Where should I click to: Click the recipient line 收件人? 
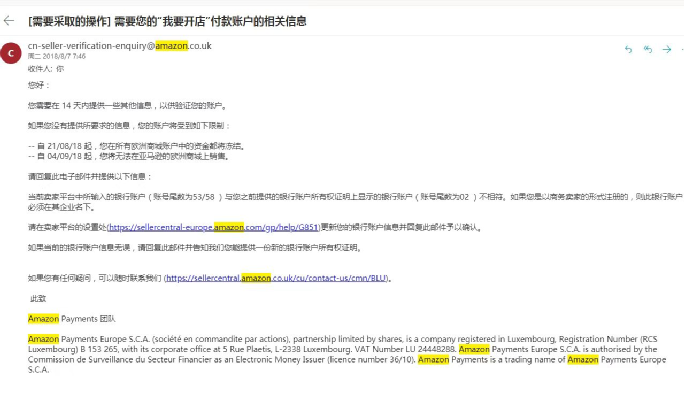point(46,69)
